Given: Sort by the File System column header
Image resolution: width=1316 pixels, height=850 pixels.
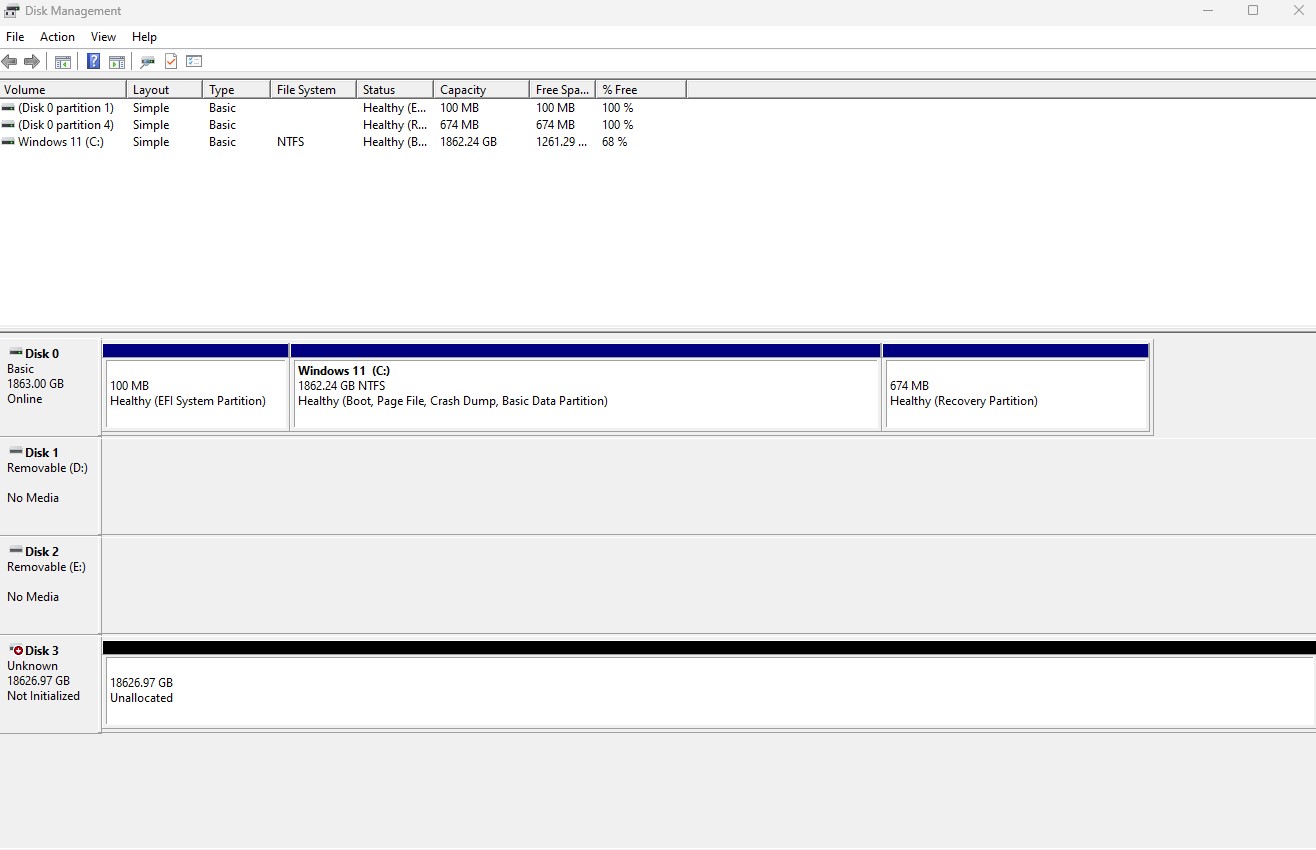Looking at the screenshot, I should coord(313,90).
